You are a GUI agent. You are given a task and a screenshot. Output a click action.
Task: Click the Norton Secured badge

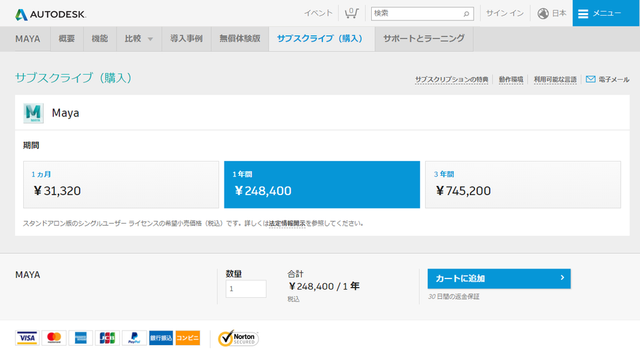(238, 338)
